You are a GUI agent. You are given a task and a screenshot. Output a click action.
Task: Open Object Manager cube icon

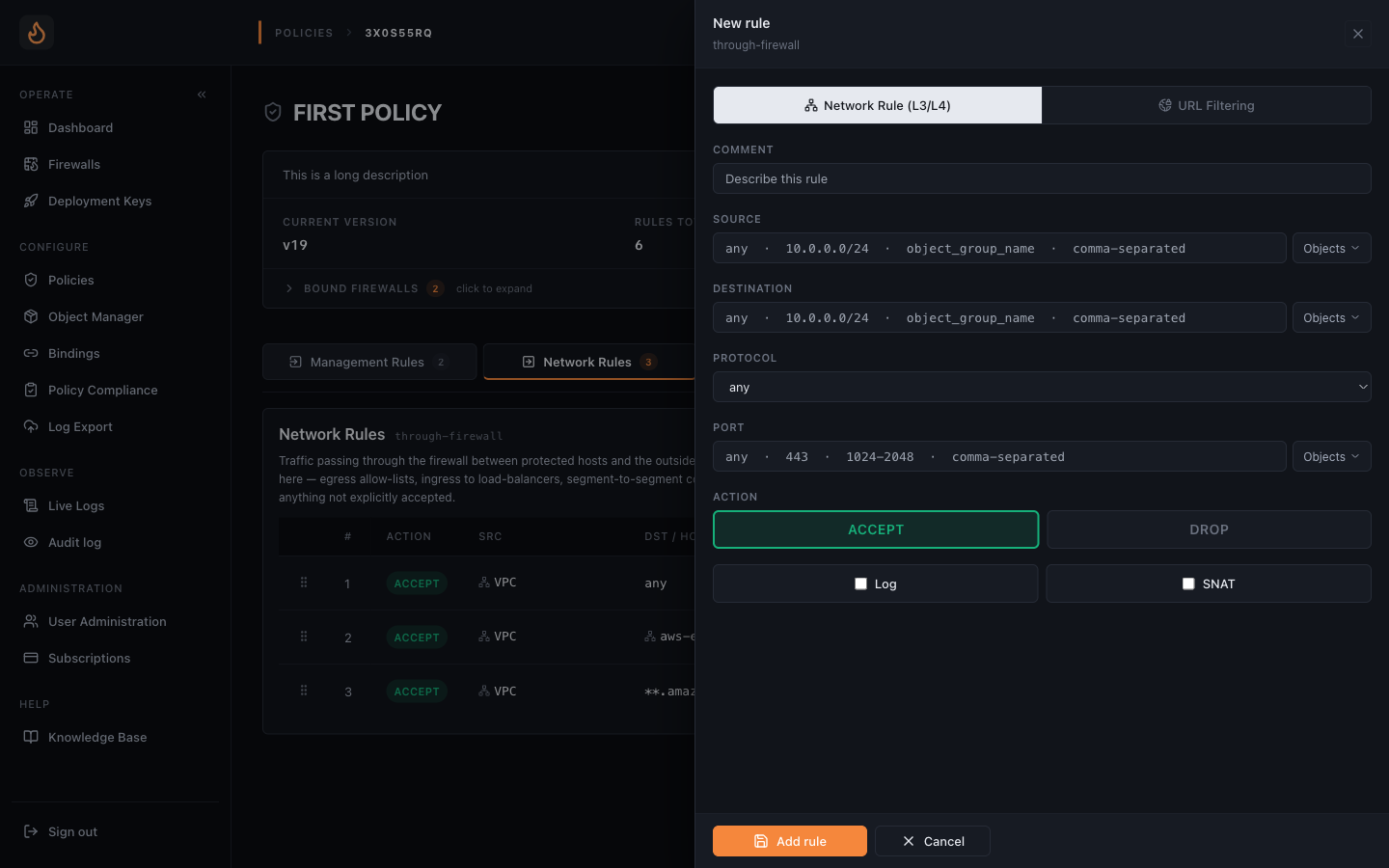31,316
